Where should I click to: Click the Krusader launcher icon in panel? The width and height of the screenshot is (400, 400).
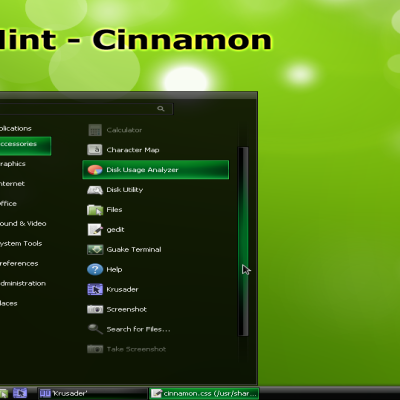point(20,393)
